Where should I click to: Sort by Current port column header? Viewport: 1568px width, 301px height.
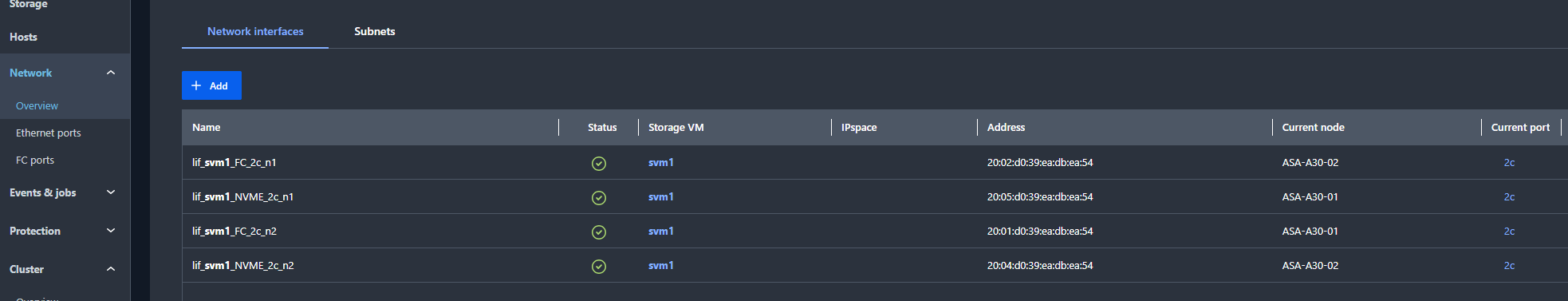[x=1521, y=127]
